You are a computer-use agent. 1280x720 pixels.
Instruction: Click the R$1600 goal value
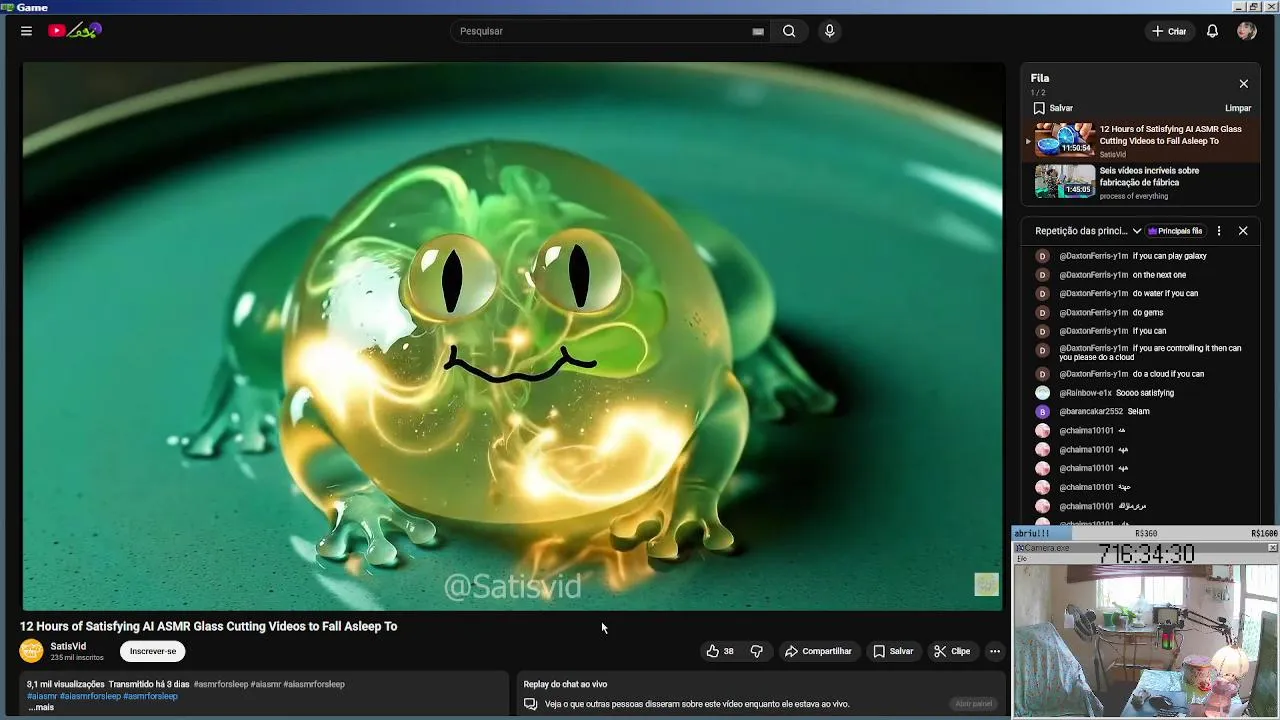(1264, 534)
